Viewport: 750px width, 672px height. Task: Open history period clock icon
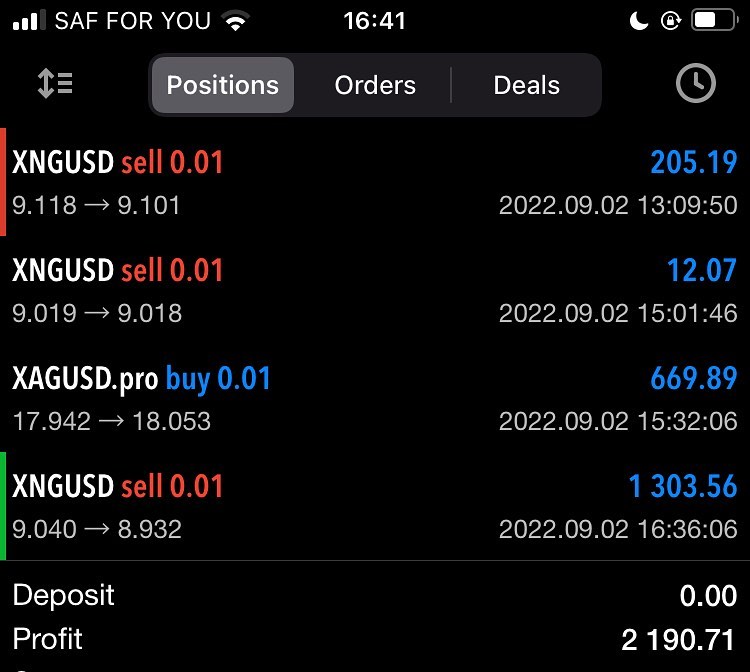(696, 85)
